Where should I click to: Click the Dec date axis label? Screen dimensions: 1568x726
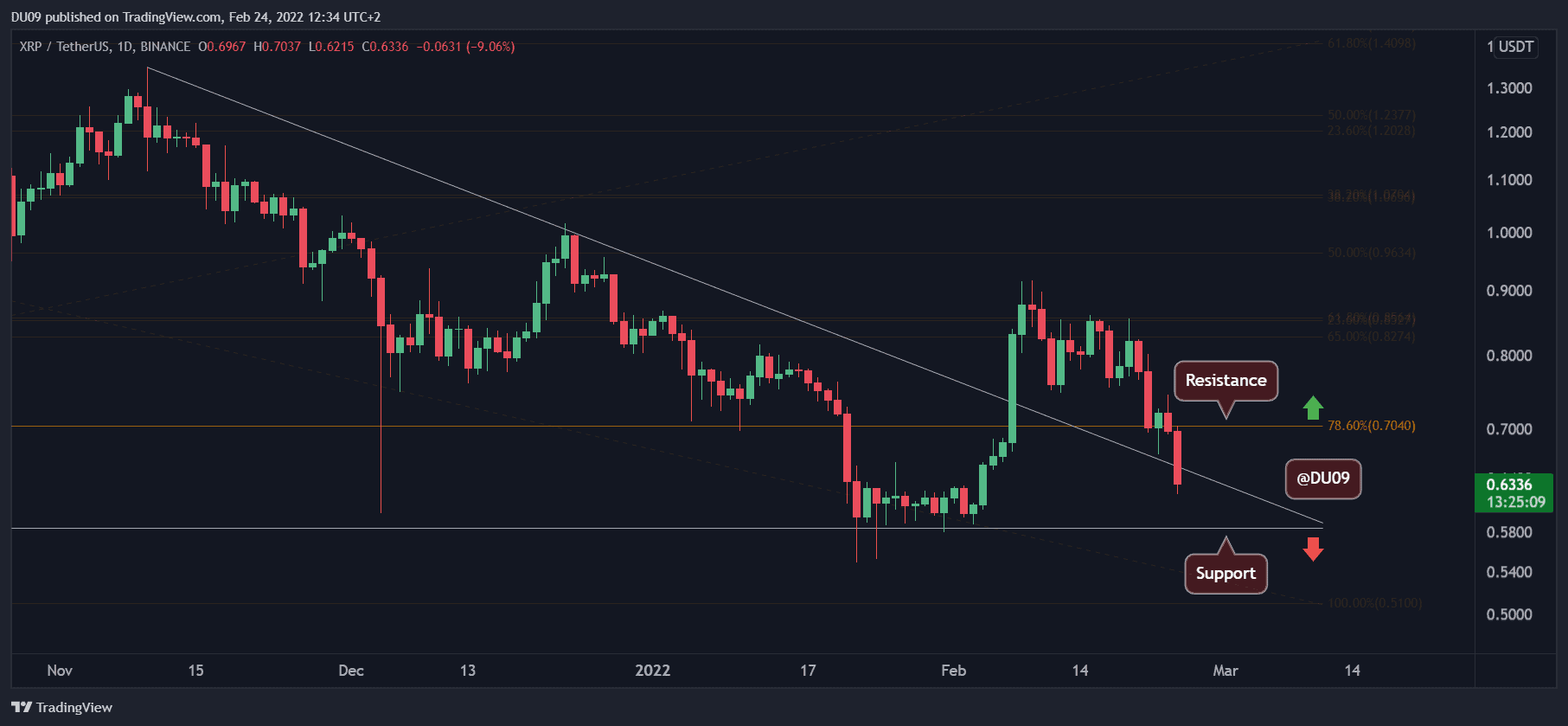(351, 671)
